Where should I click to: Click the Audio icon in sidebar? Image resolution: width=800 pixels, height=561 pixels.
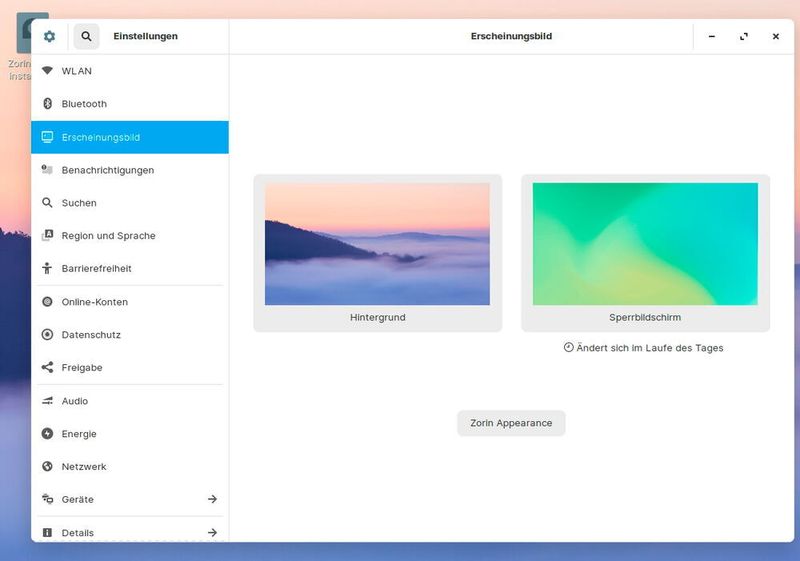(47, 401)
